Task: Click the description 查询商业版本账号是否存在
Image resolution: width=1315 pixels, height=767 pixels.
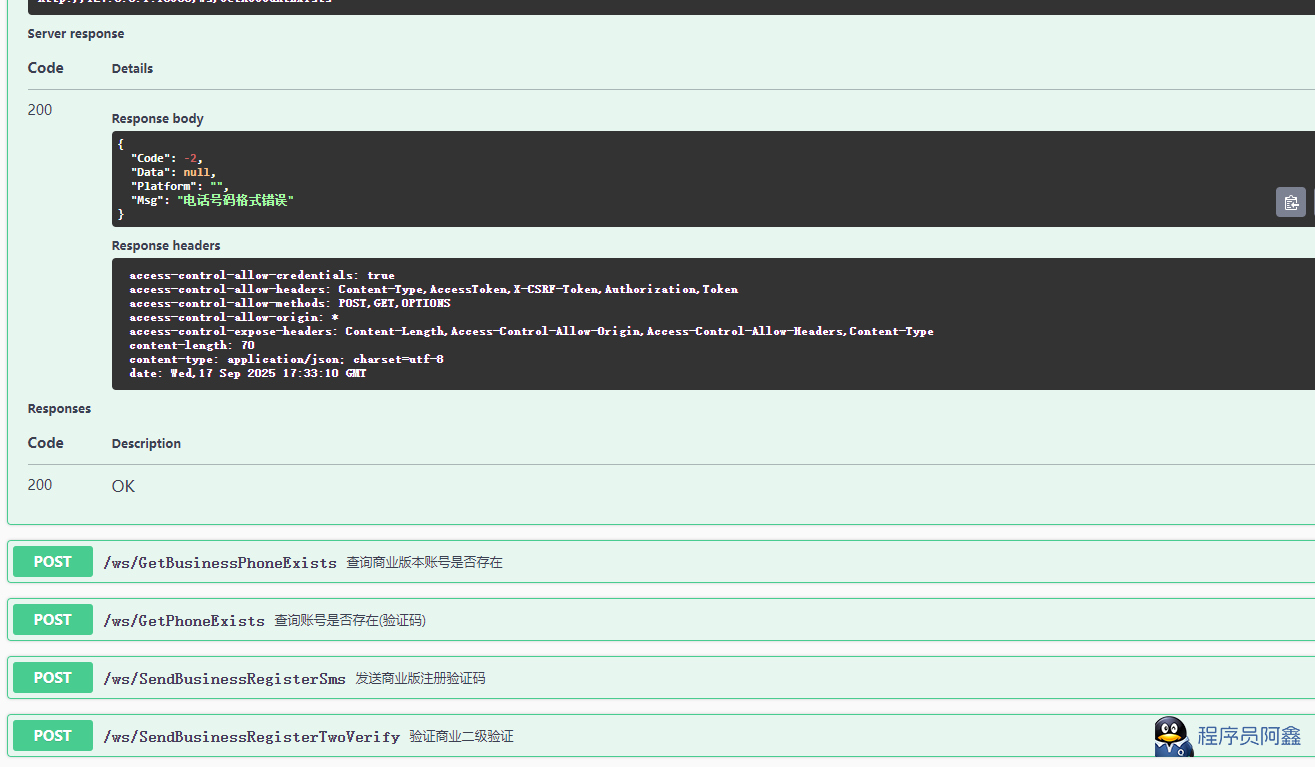Action: click(x=424, y=563)
